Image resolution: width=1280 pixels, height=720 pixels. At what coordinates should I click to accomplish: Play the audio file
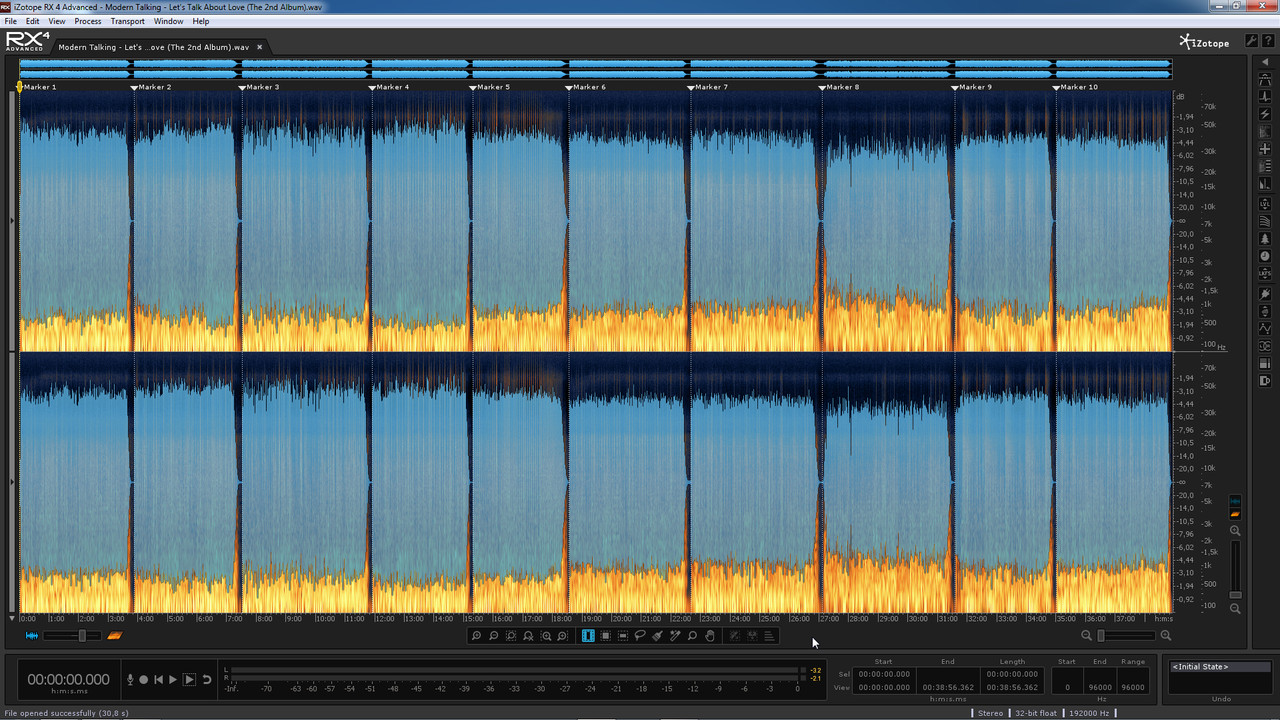coord(173,680)
